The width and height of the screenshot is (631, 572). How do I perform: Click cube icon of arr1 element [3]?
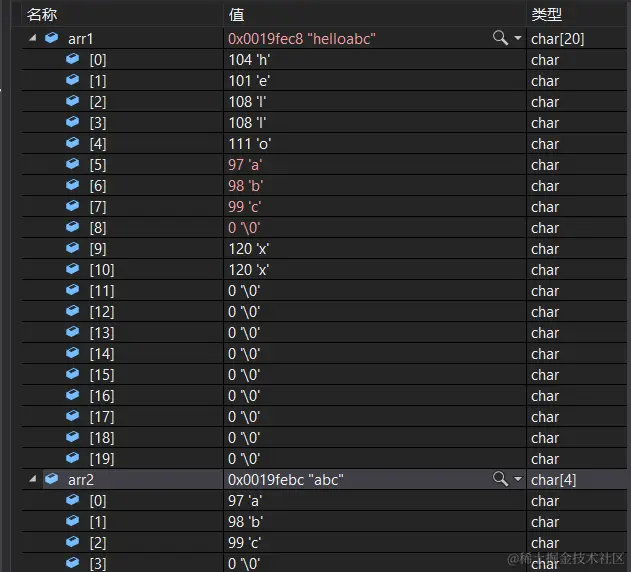(72, 122)
